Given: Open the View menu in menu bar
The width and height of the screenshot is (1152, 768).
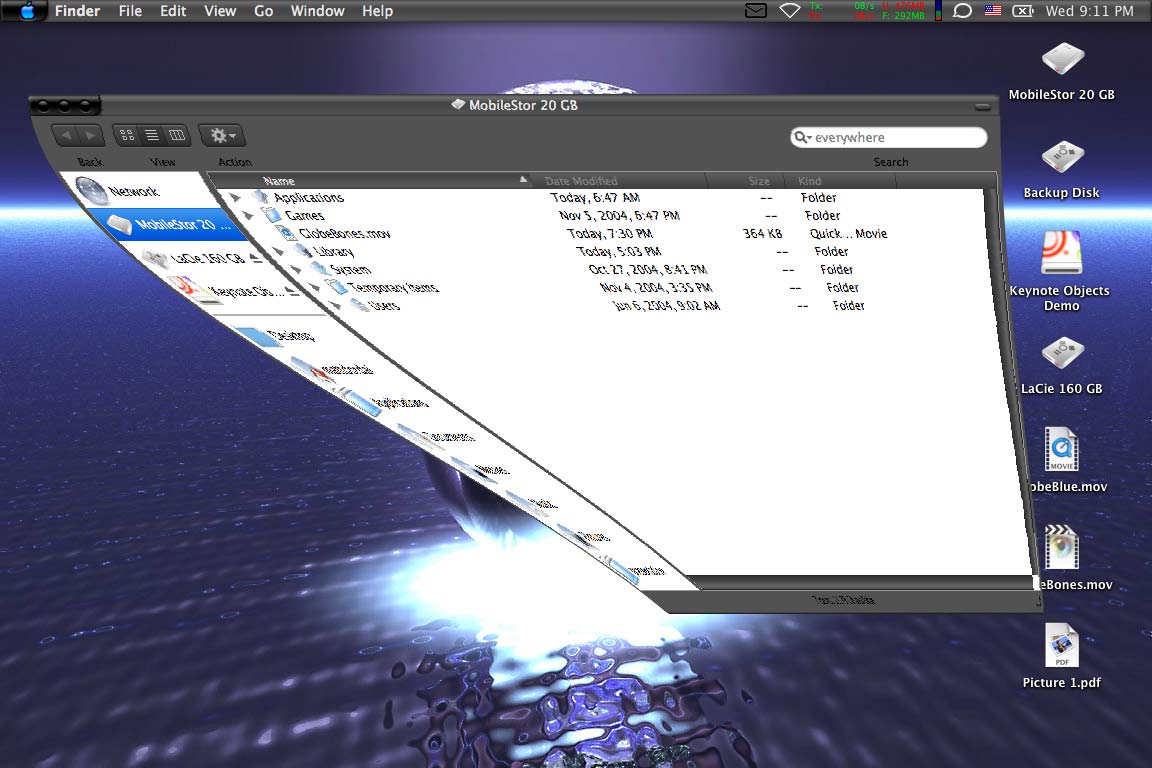Looking at the screenshot, I should coord(220,11).
